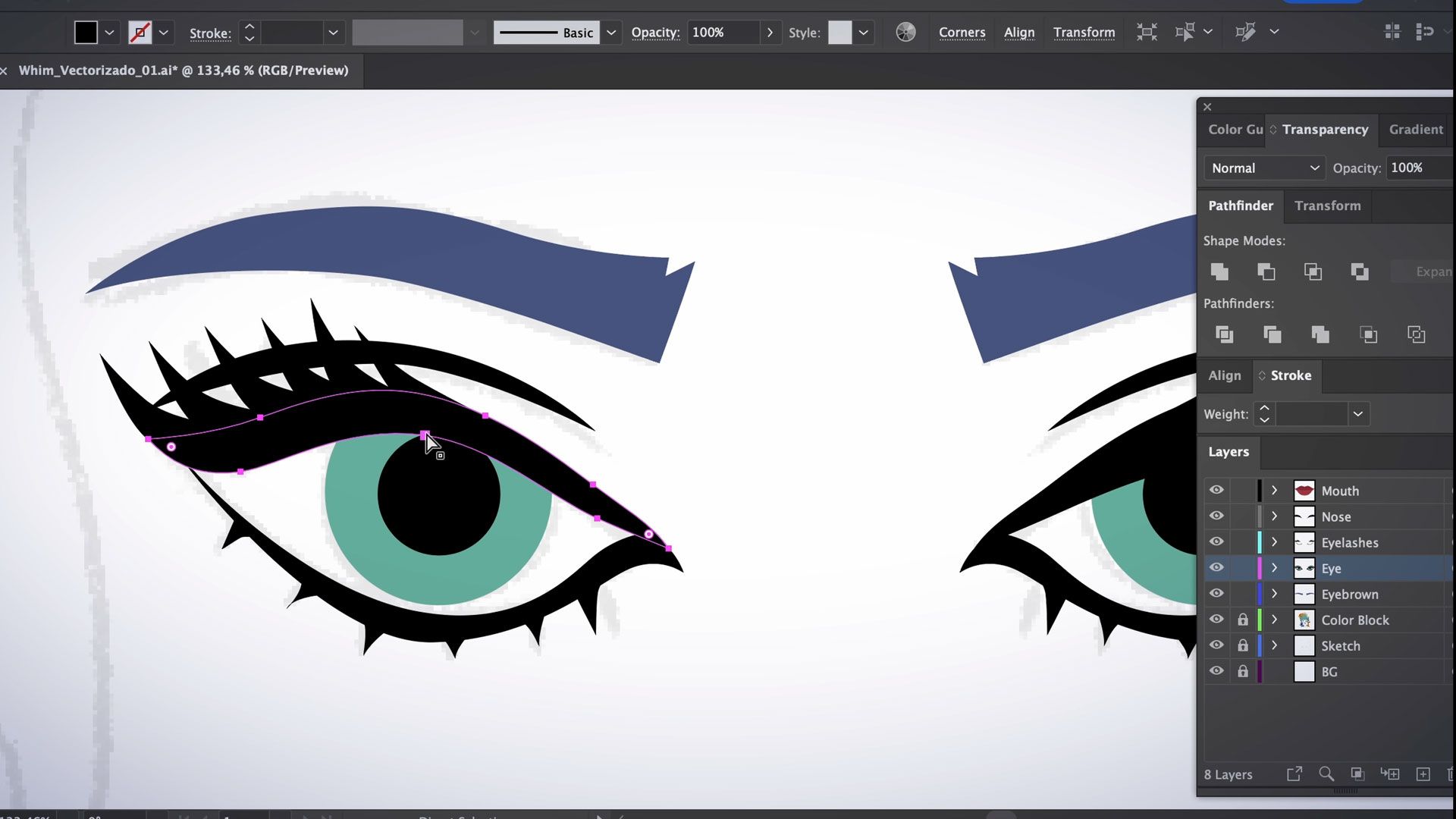Click the Locate Object magnifier icon
Viewport: 1456px width, 819px height.
[1326, 774]
